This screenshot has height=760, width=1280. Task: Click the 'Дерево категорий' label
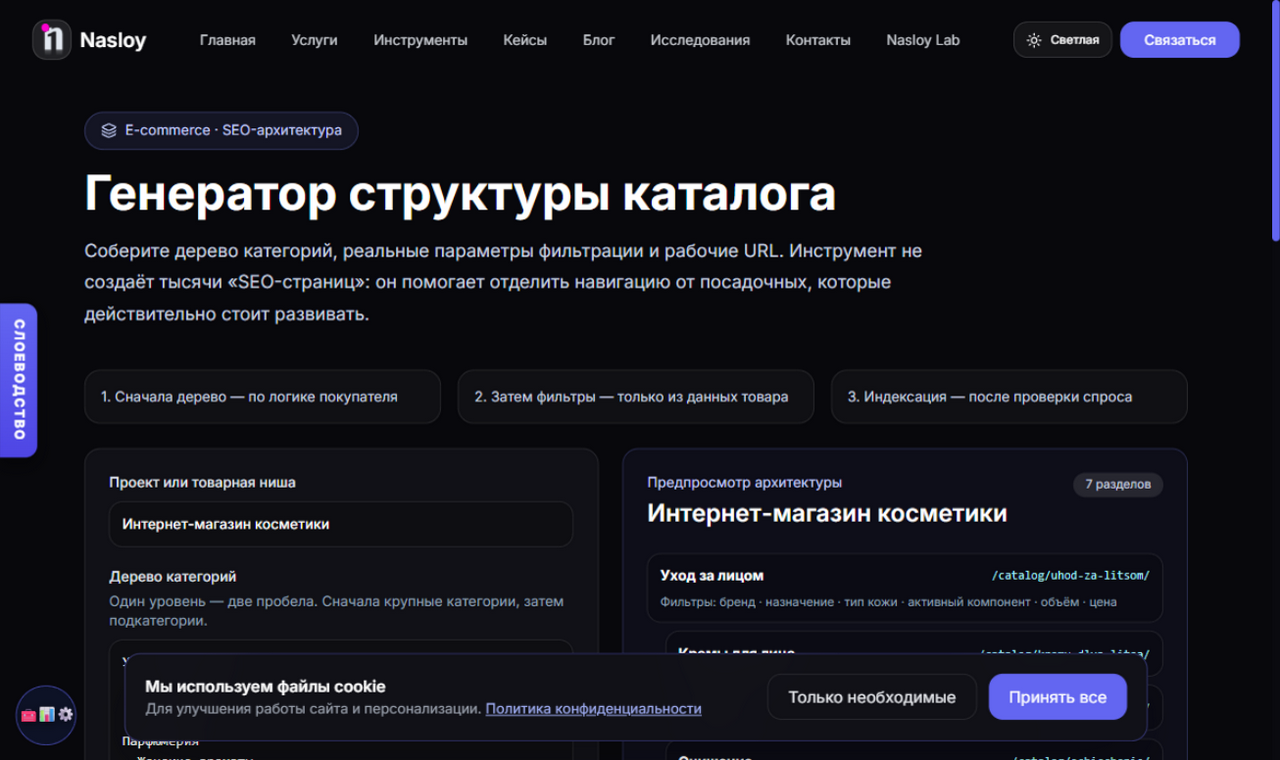pyautogui.click(x=173, y=577)
